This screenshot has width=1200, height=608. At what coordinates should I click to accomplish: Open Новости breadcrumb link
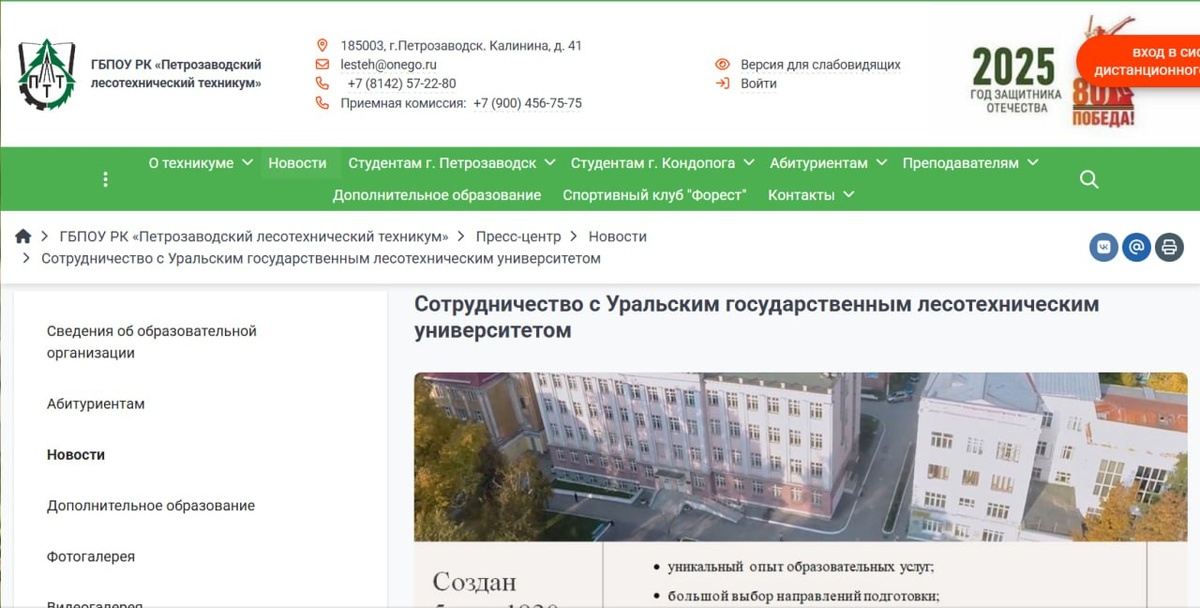click(x=617, y=236)
